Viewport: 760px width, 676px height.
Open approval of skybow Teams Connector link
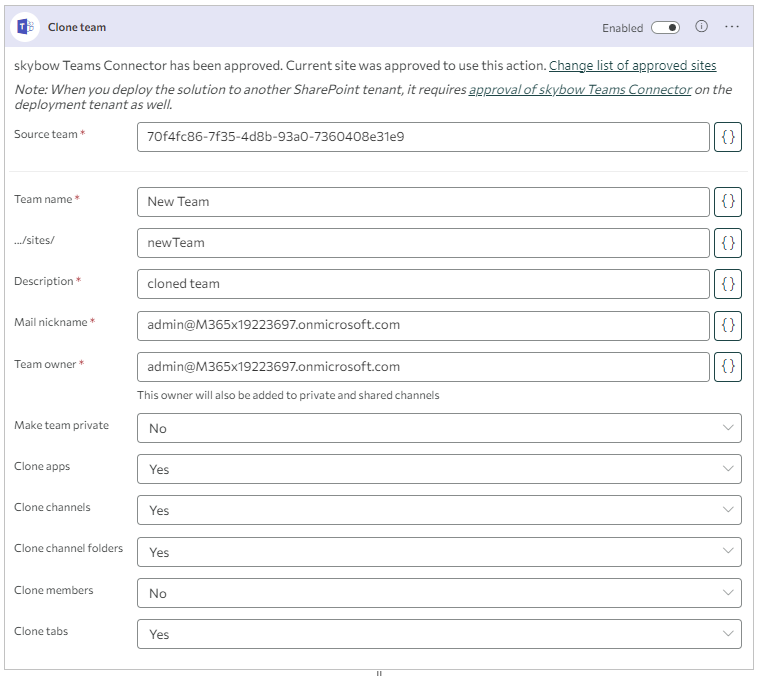coord(580,90)
